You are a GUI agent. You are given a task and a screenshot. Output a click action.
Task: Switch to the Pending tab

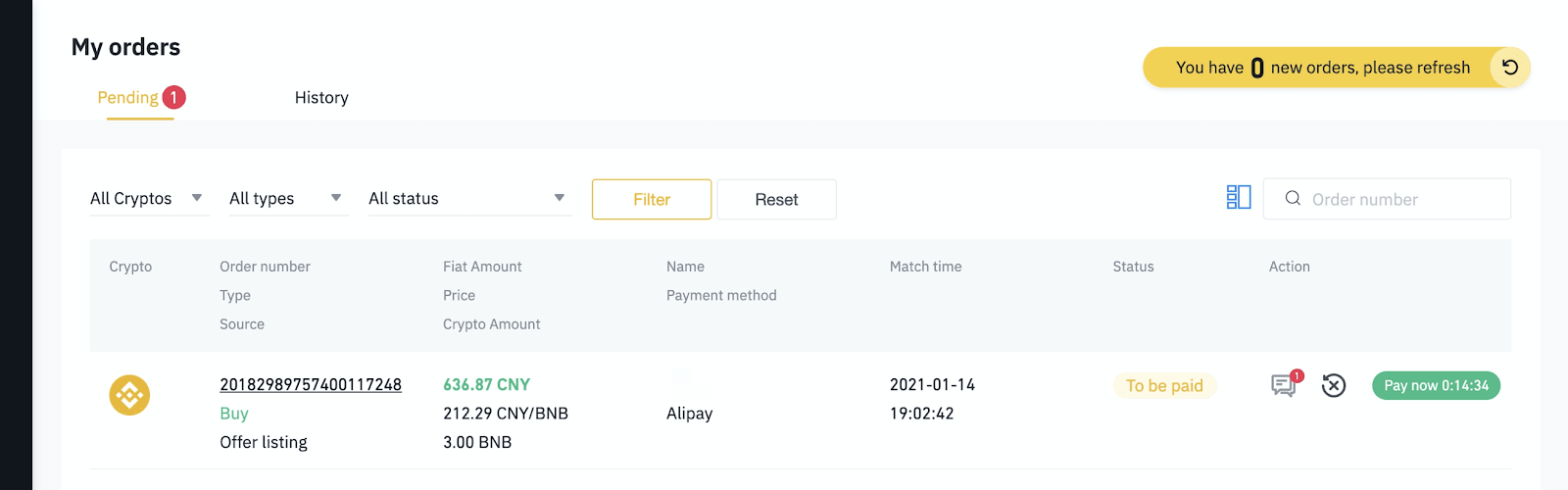click(127, 97)
